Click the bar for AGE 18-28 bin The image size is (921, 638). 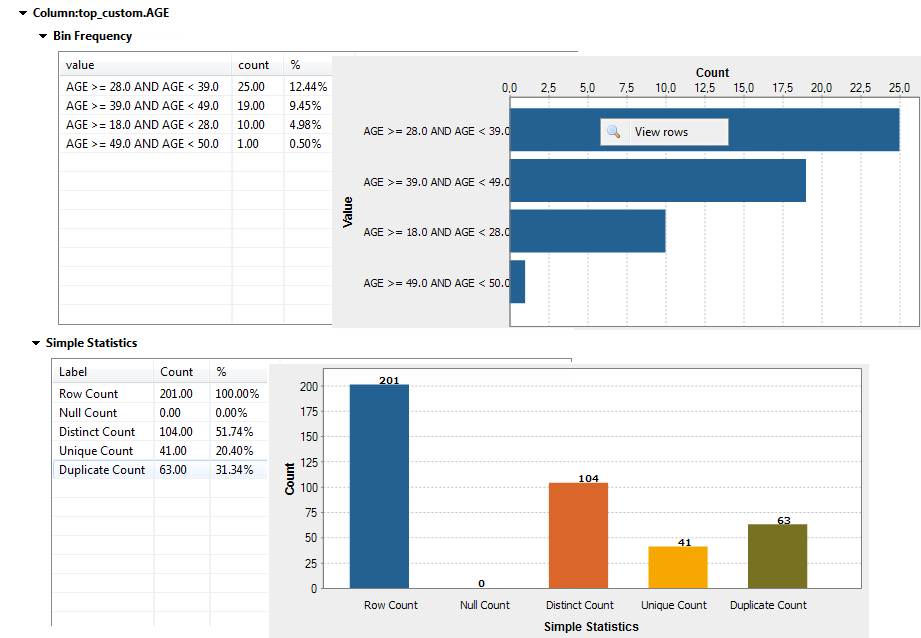click(x=590, y=231)
